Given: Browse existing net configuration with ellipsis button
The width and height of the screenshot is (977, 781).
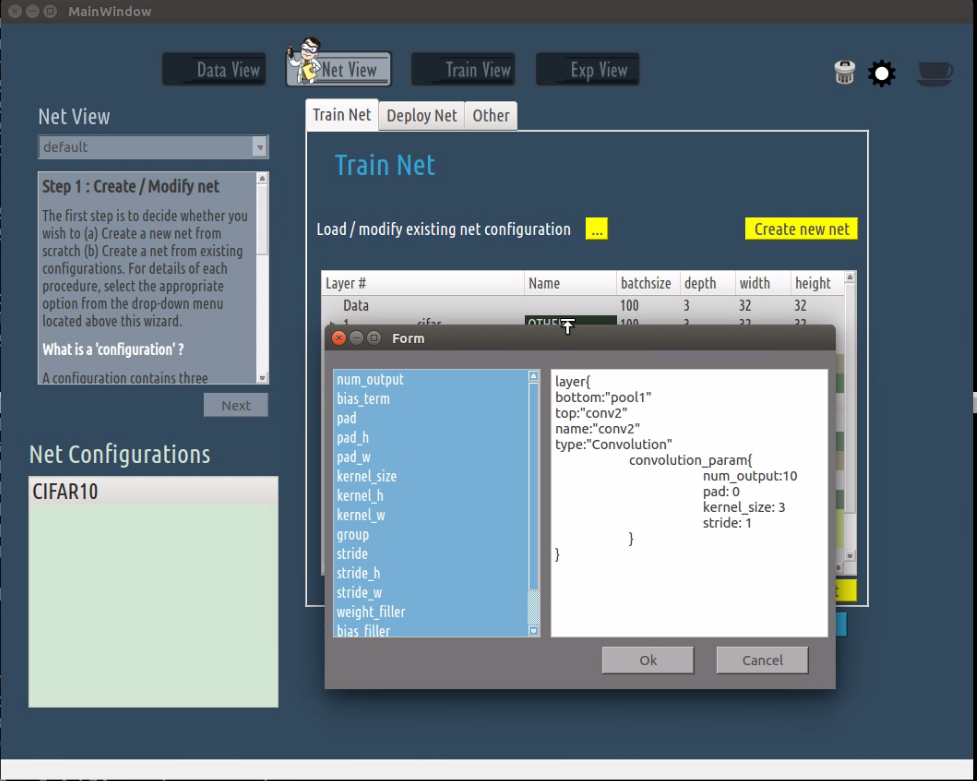Looking at the screenshot, I should [597, 229].
